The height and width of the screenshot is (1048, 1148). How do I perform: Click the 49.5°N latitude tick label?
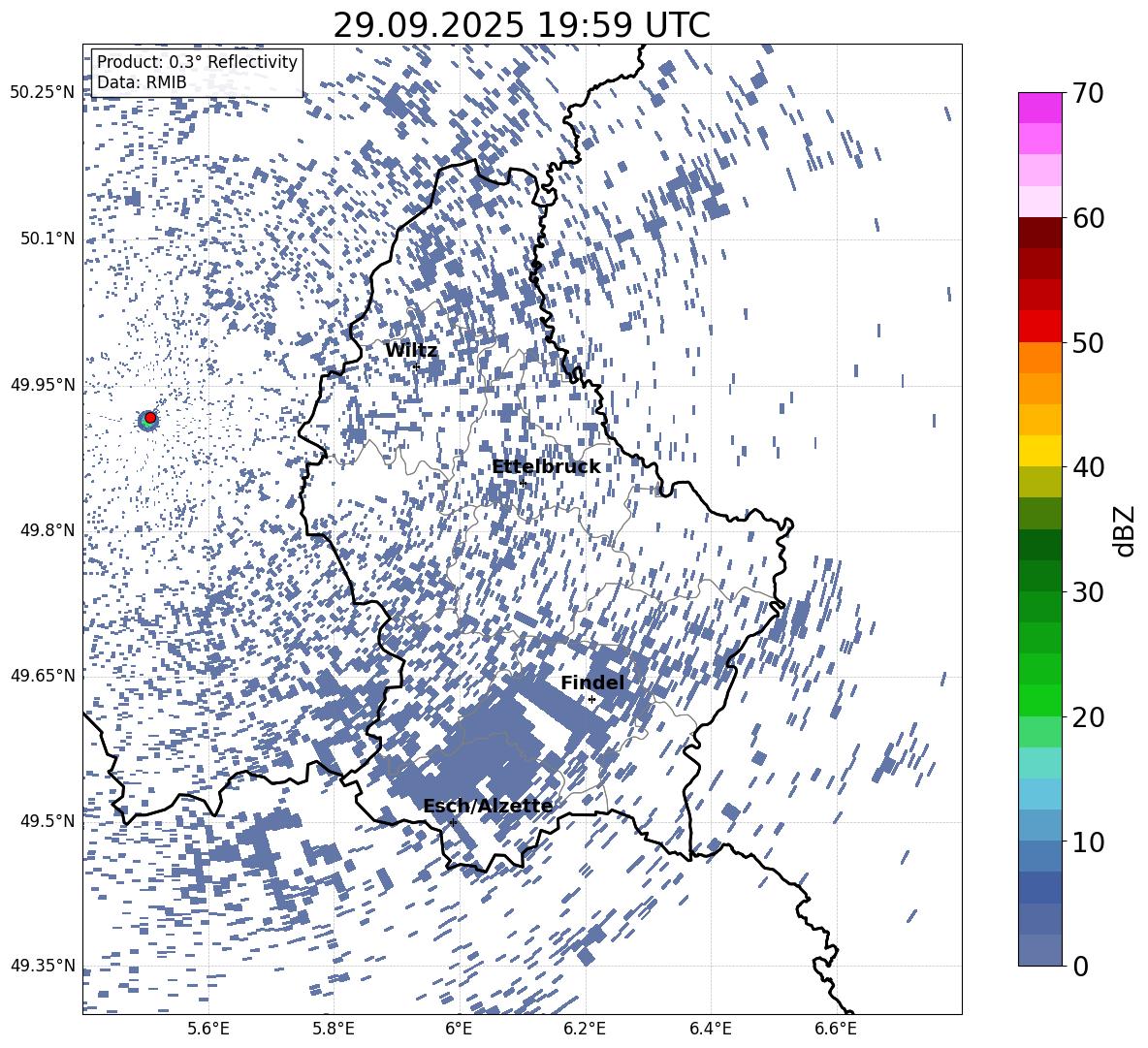click(48, 820)
